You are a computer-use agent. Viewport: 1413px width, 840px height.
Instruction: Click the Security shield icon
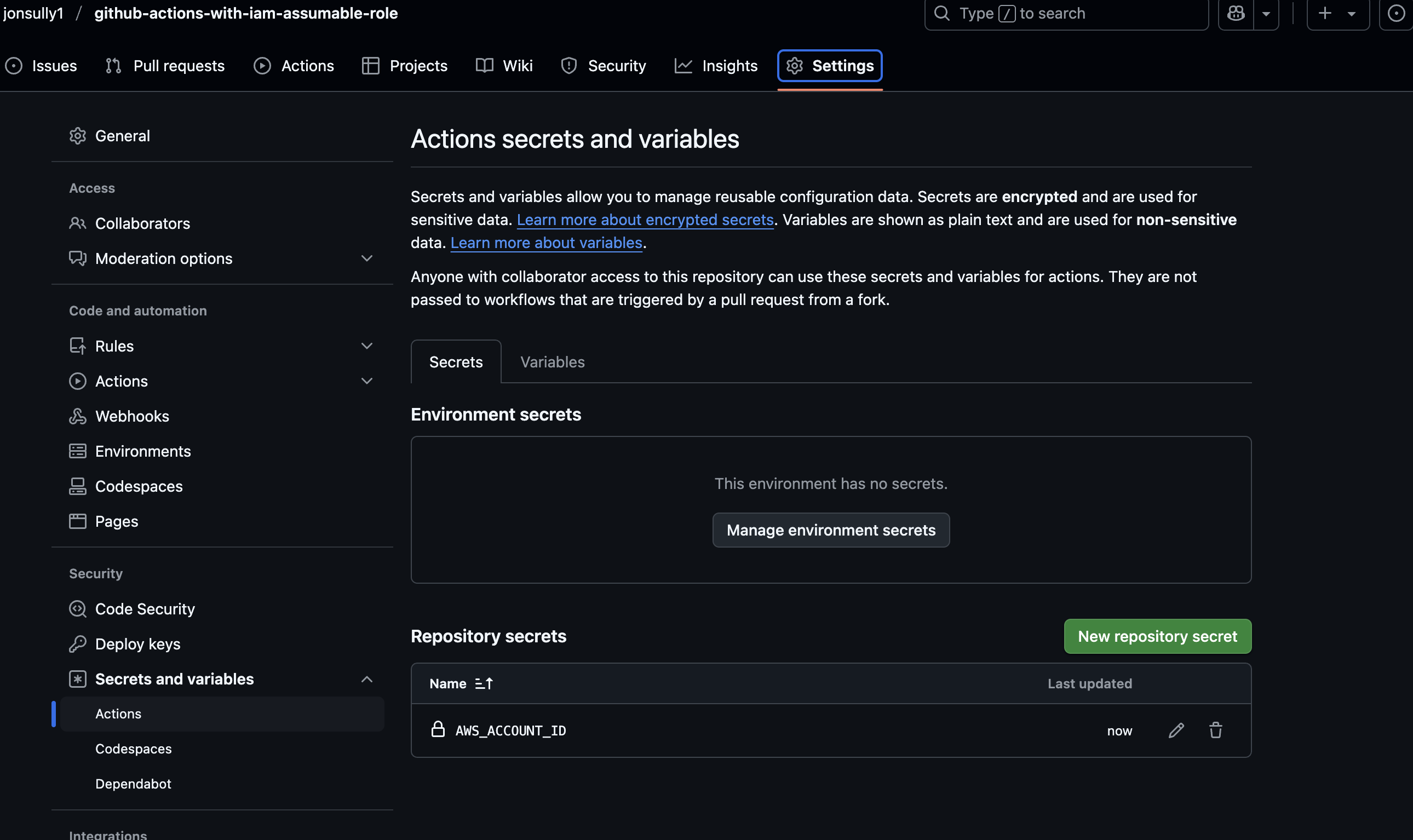[568, 66]
